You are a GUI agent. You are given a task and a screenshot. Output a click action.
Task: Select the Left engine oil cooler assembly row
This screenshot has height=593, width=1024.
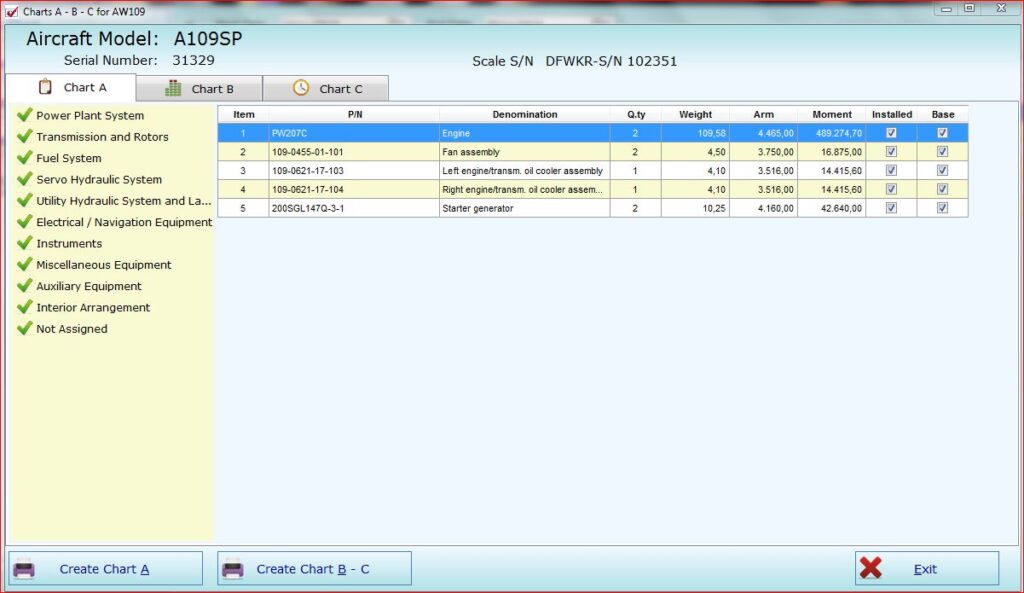[522, 171]
